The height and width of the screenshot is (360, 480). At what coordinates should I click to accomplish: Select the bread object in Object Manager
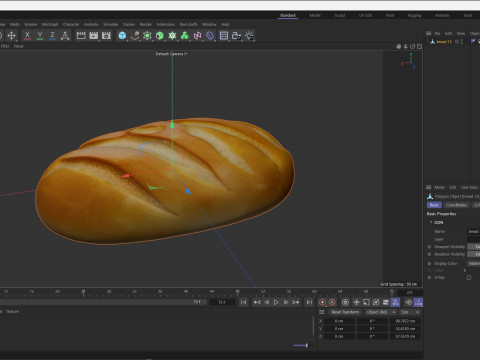444,42
